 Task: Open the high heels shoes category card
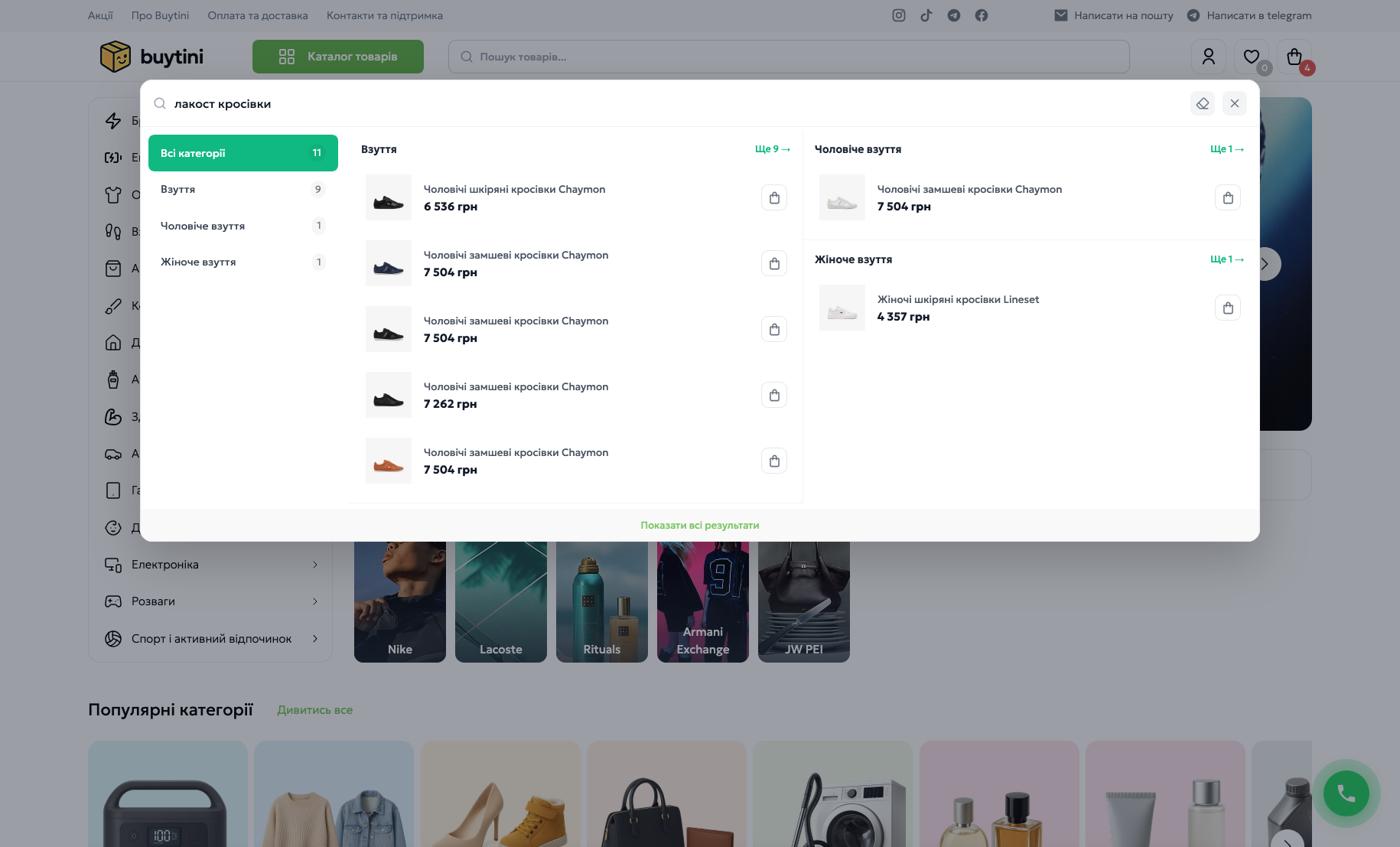click(500, 794)
